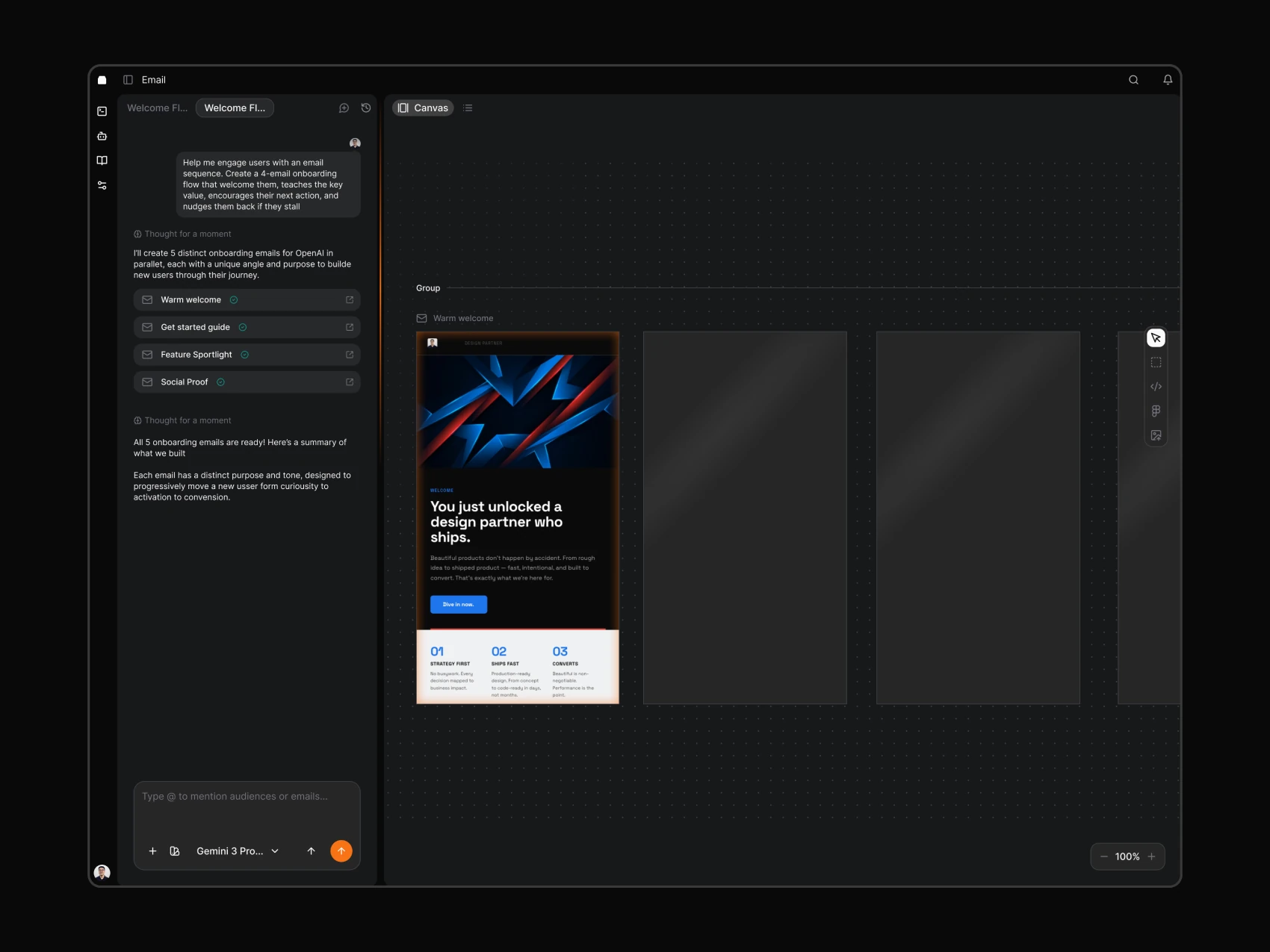The width and height of the screenshot is (1270, 952).
Task: Click the style palette icon in chat input
Action: 175,851
